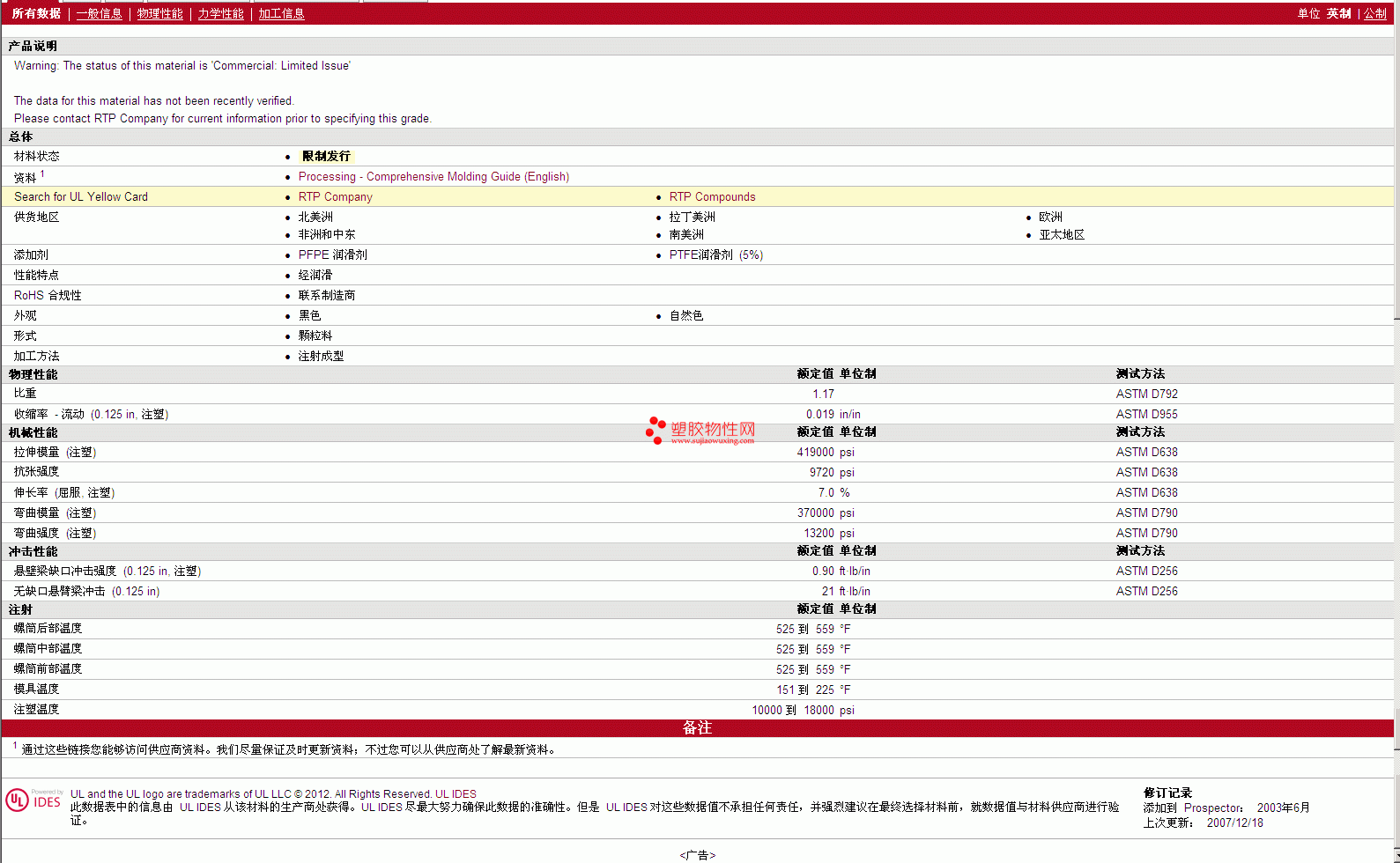Click 螺筒中部温度 row label
This screenshot has width=1400, height=863.
[48, 649]
